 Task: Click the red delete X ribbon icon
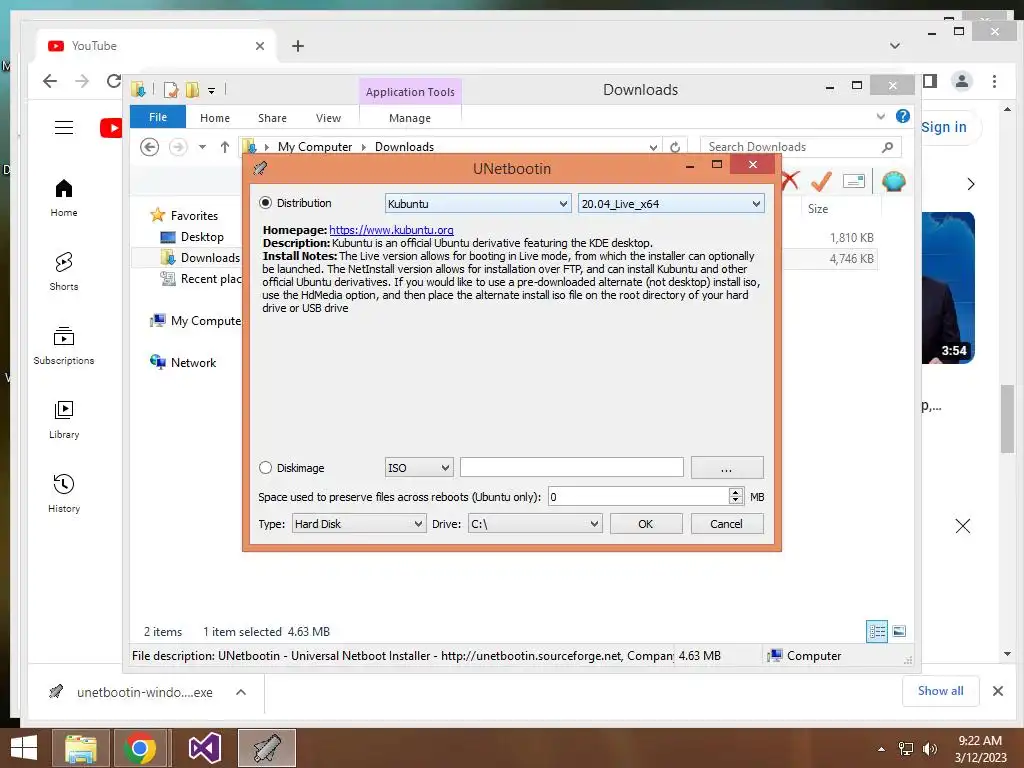(x=790, y=181)
